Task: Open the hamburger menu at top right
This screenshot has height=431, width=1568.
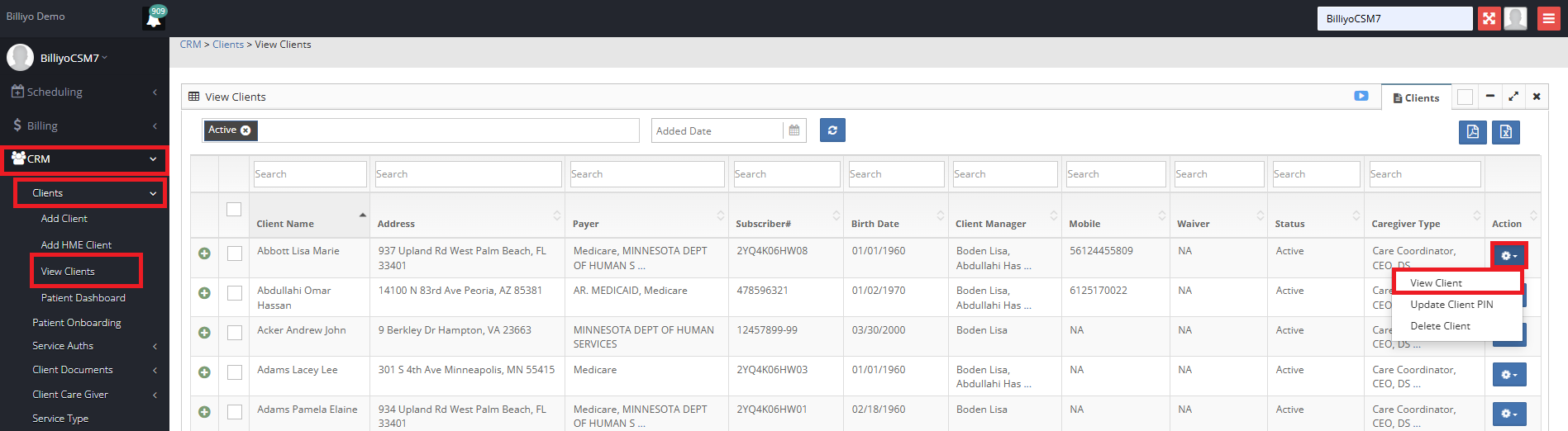Action: (x=1548, y=18)
